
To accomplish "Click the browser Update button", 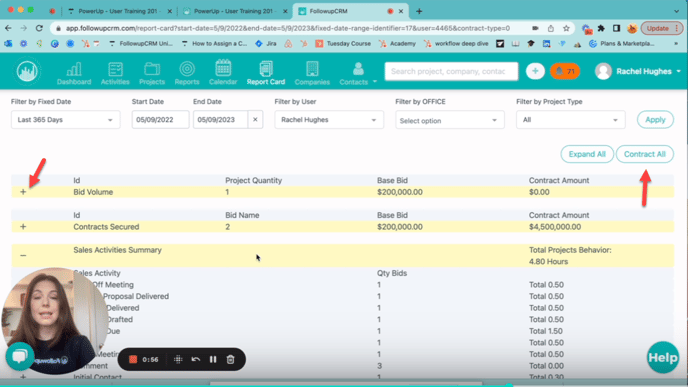I will pyautogui.click(x=662, y=28).
